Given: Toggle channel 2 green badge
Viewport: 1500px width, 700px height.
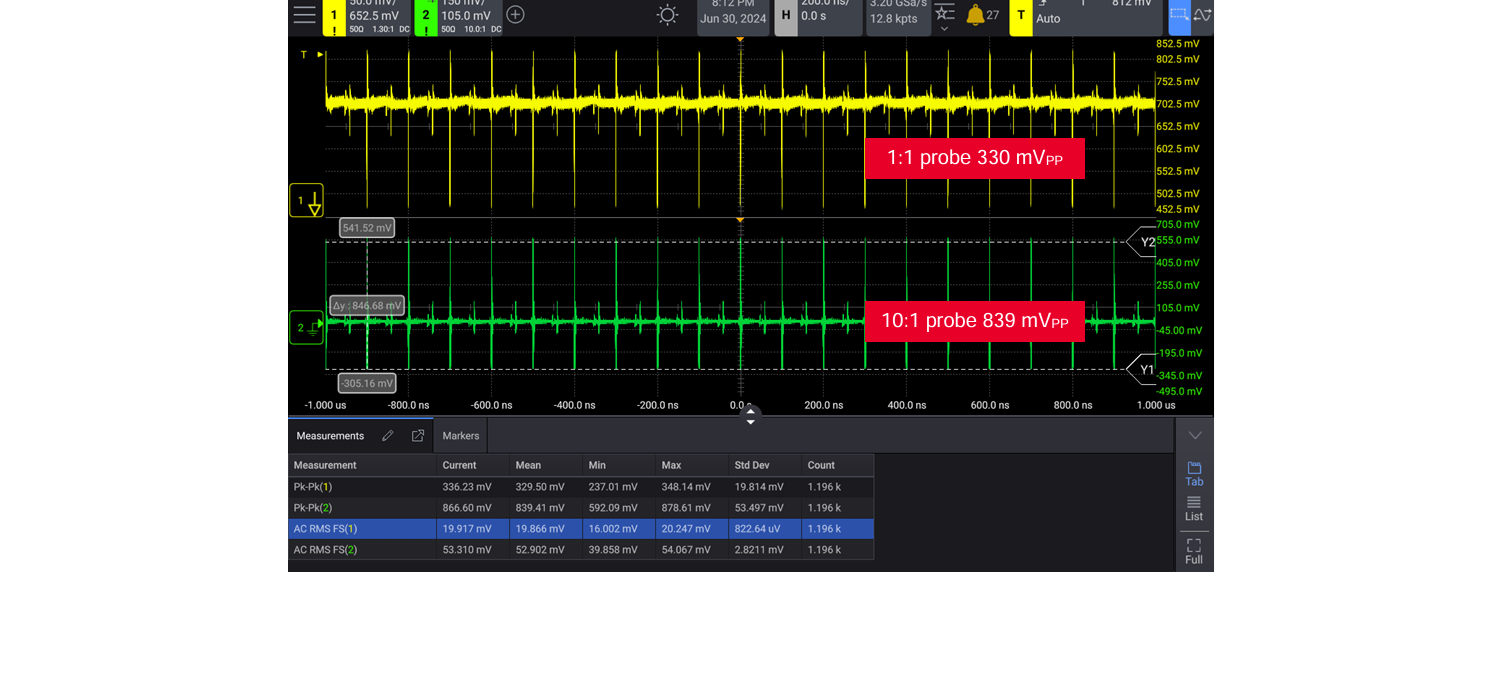Looking at the screenshot, I should click(426, 15).
